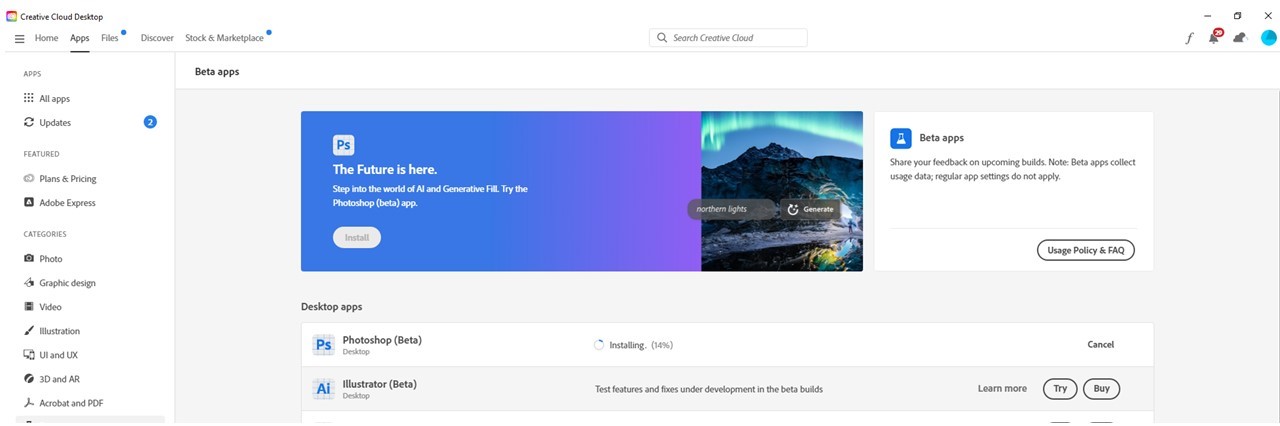Select the Apps tab
This screenshot has width=1280, height=426.
point(79,38)
